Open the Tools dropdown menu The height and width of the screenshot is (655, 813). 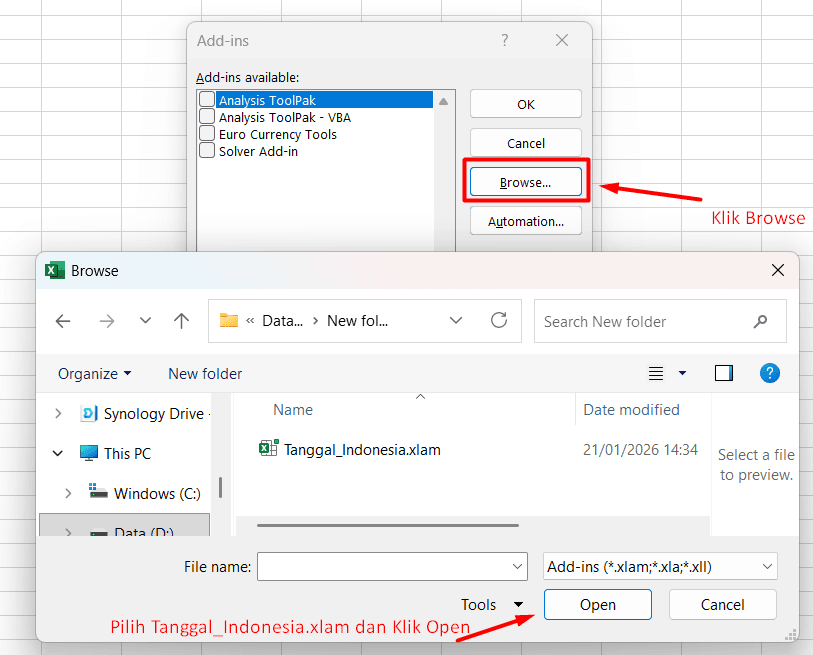coord(492,604)
